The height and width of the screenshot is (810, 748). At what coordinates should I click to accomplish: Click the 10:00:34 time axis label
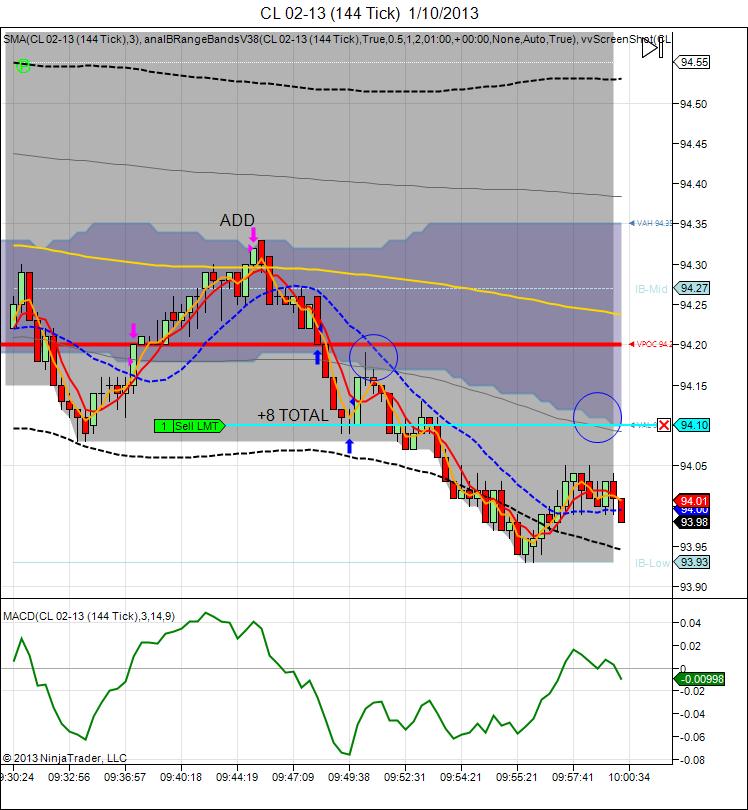point(629,777)
